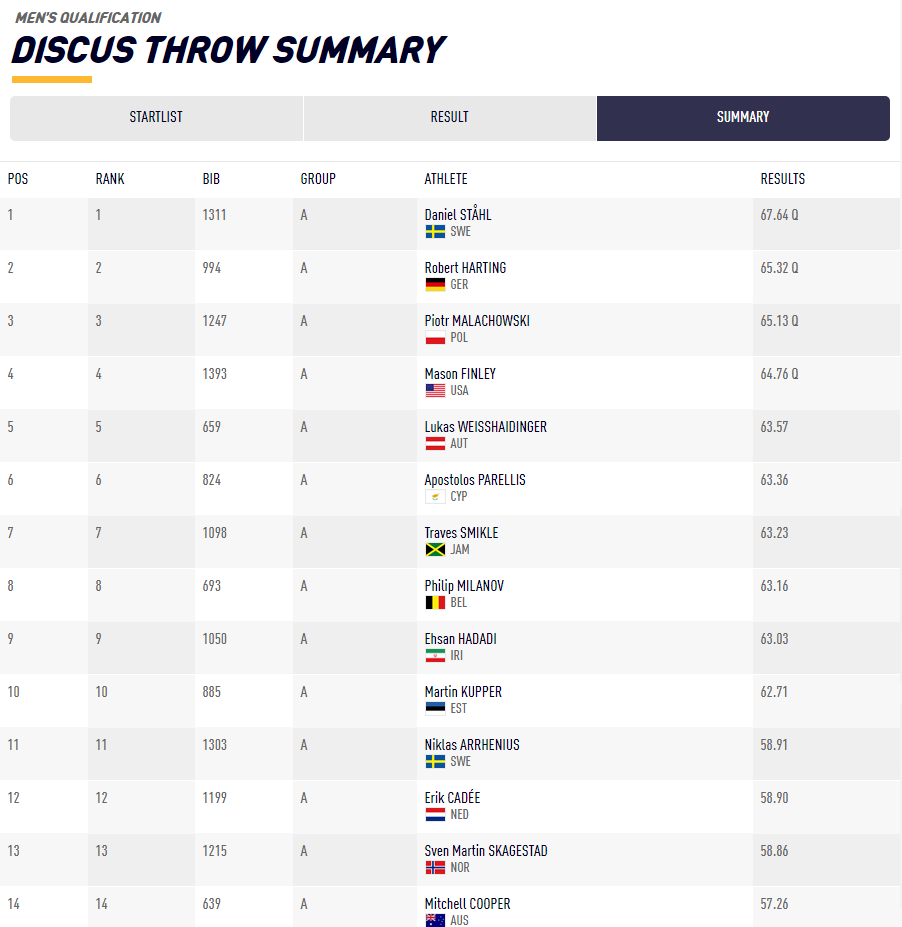Click the Polish flag under Piotr Malachowski
Image resolution: width=902 pixels, height=927 pixels.
[435, 337]
